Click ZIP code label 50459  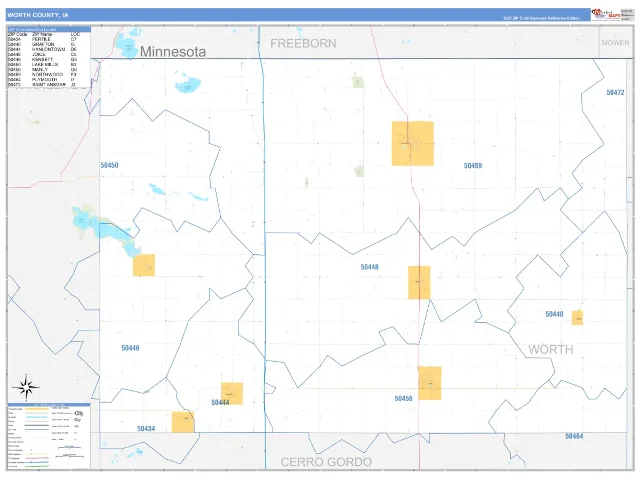[473, 166]
